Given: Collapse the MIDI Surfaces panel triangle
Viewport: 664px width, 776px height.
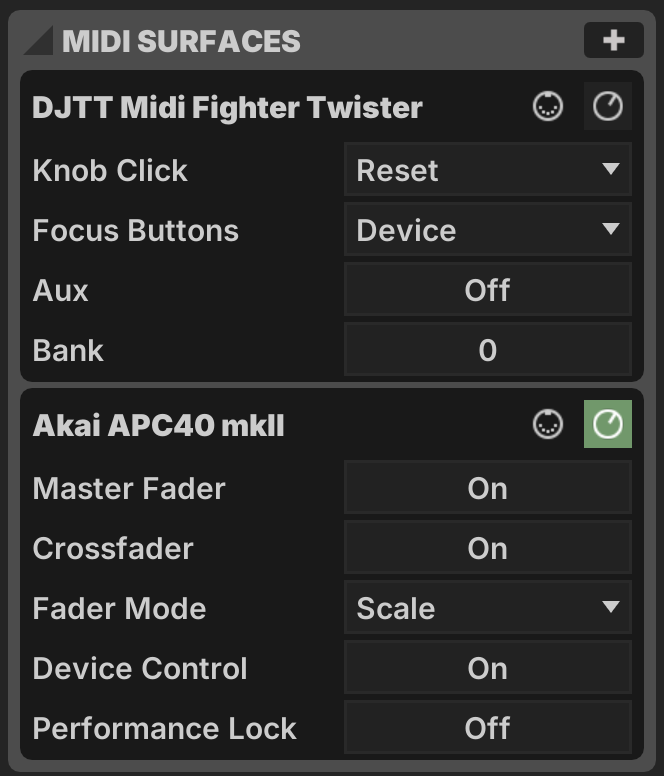Looking at the screenshot, I should (39, 40).
